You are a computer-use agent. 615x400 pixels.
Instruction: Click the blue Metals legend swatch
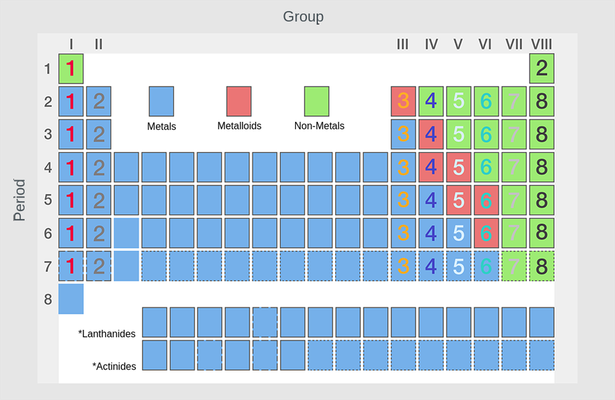click(x=161, y=102)
